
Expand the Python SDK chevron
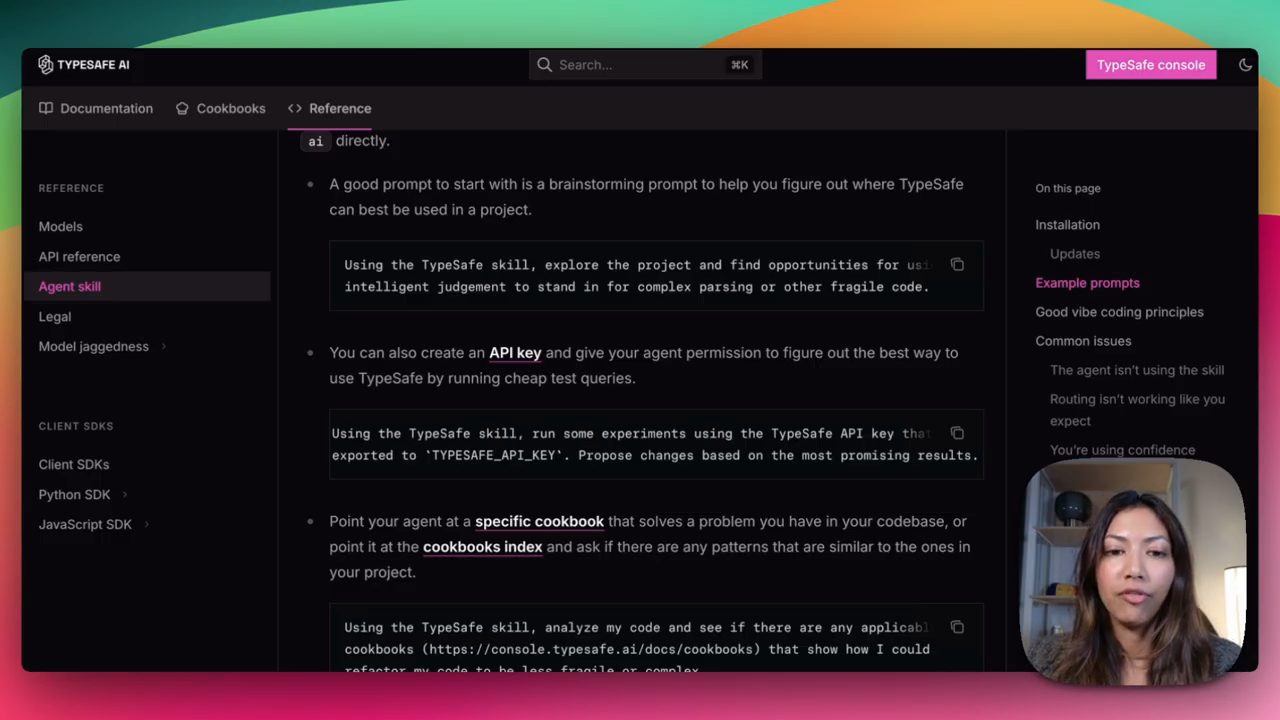(125, 495)
